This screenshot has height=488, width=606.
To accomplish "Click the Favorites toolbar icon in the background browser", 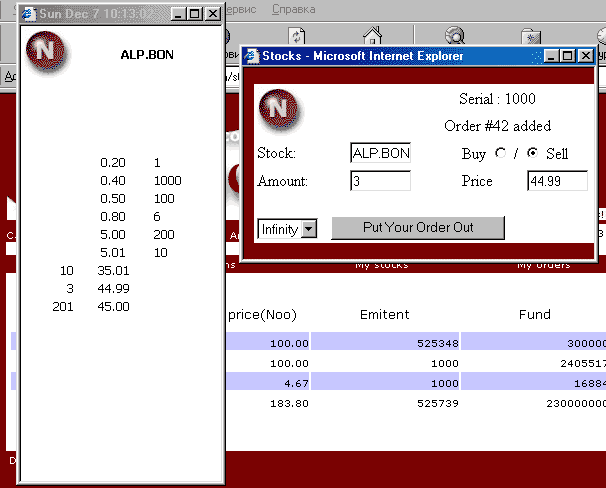I will (x=531, y=36).
